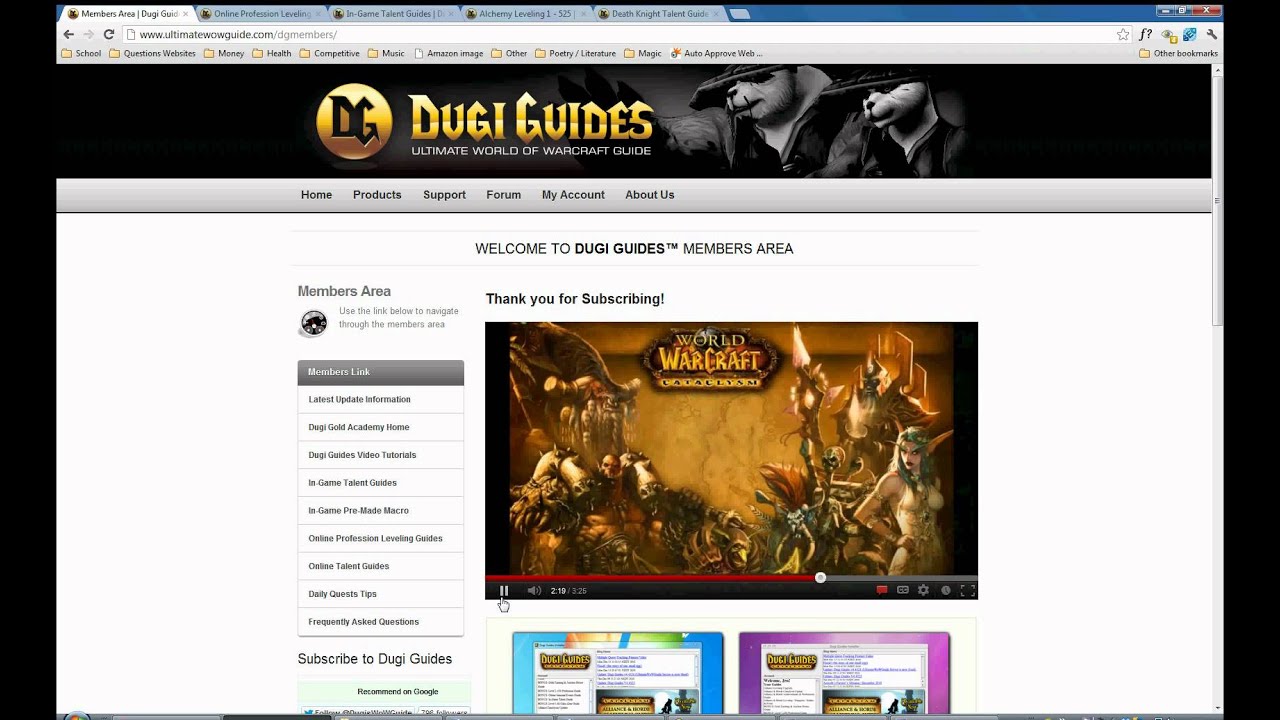
Task: Switch to Alchemy Leveling 1 - 525 tab
Action: coord(528,14)
